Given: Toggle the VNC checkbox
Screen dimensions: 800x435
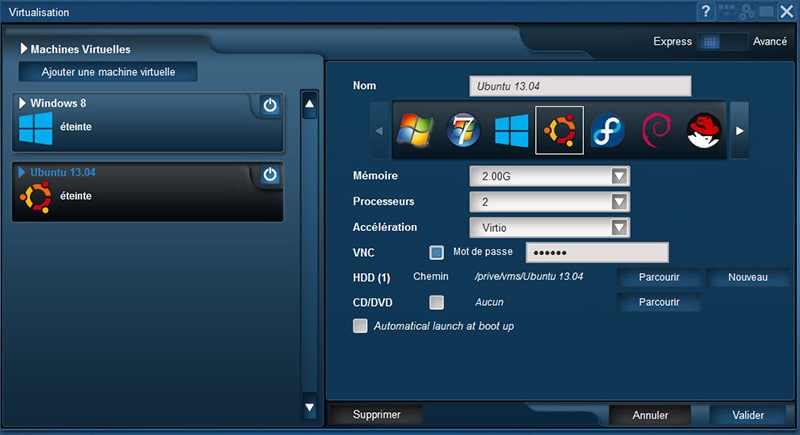Looking at the screenshot, I should click(436, 252).
